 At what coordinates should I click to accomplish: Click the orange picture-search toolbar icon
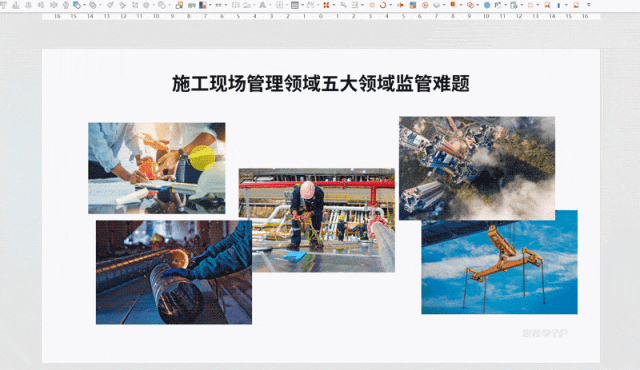[x=179, y=5]
